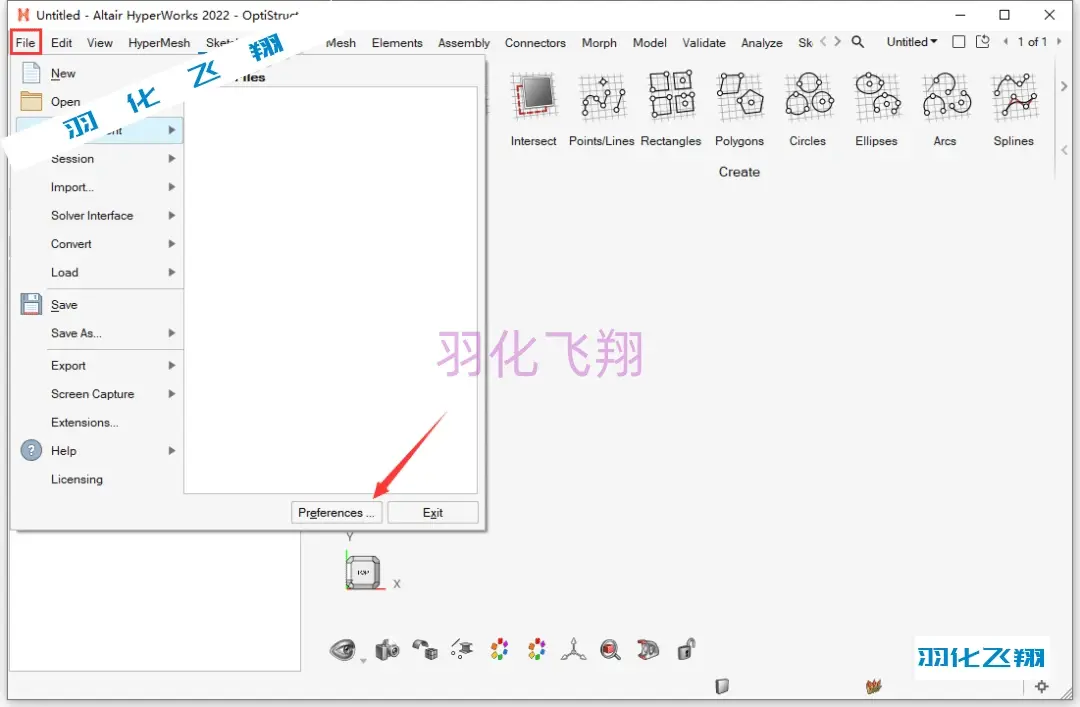Click the crosshair snap icon in status bar
The image size is (1080, 707).
click(x=1041, y=686)
